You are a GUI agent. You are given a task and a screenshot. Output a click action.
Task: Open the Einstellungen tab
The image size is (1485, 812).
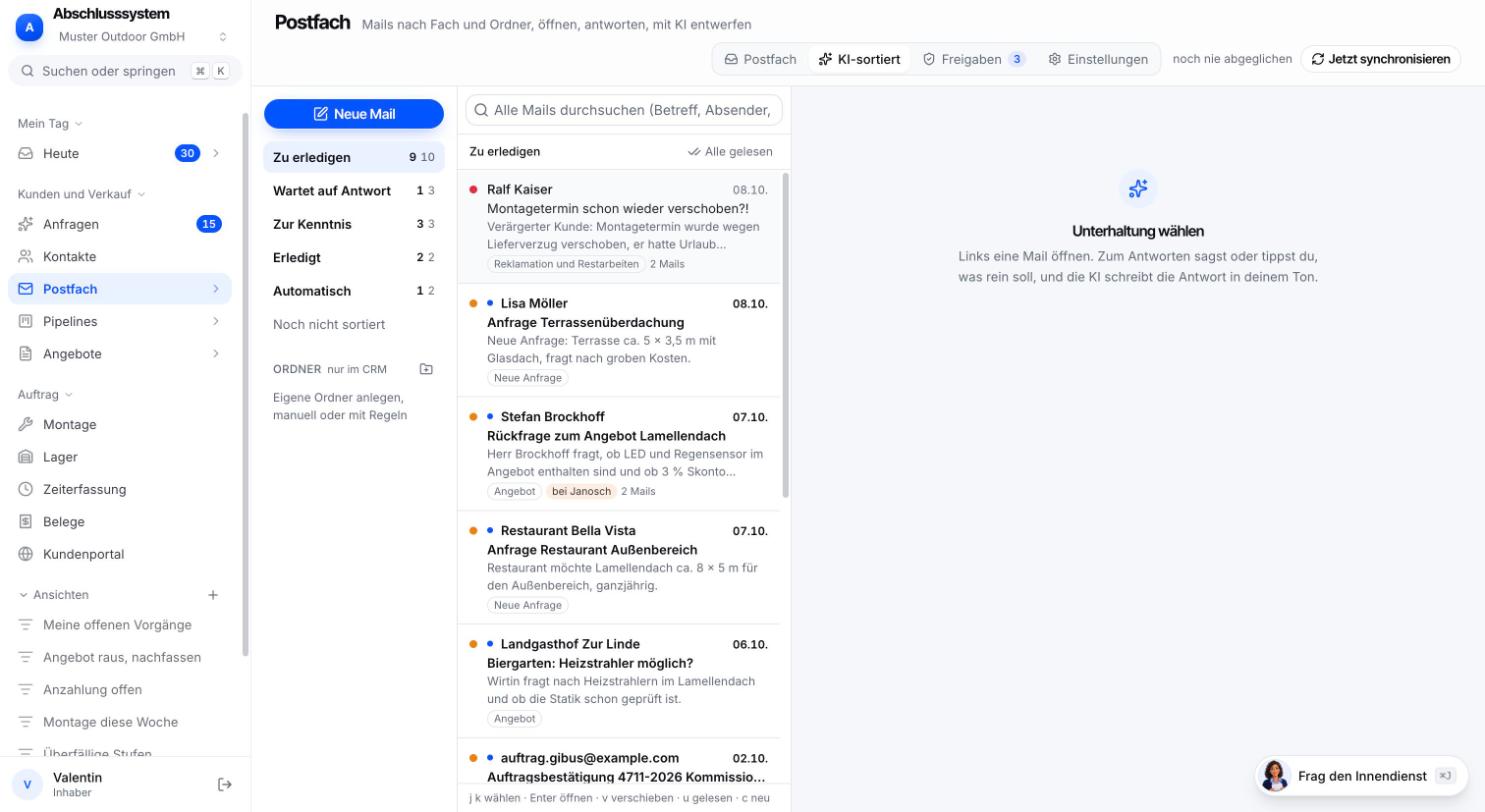point(1098,59)
